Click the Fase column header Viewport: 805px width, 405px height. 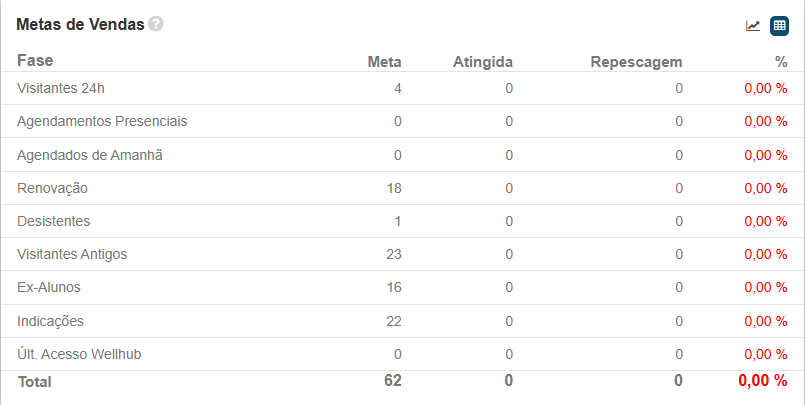click(x=35, y=61)
